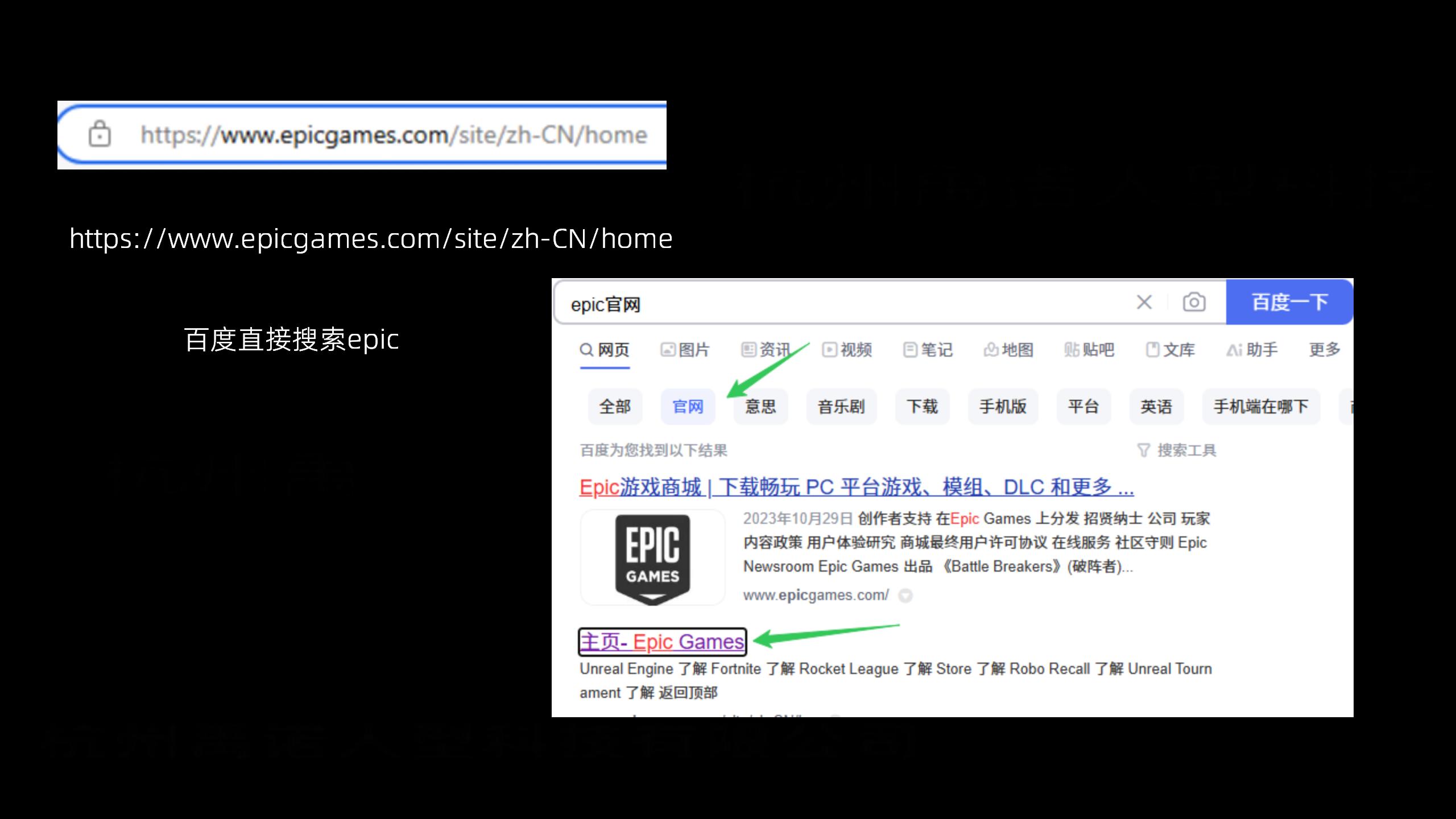Click the 2023年10月29日 result snippet text
1456x819 pixels.
click(976, 543)
